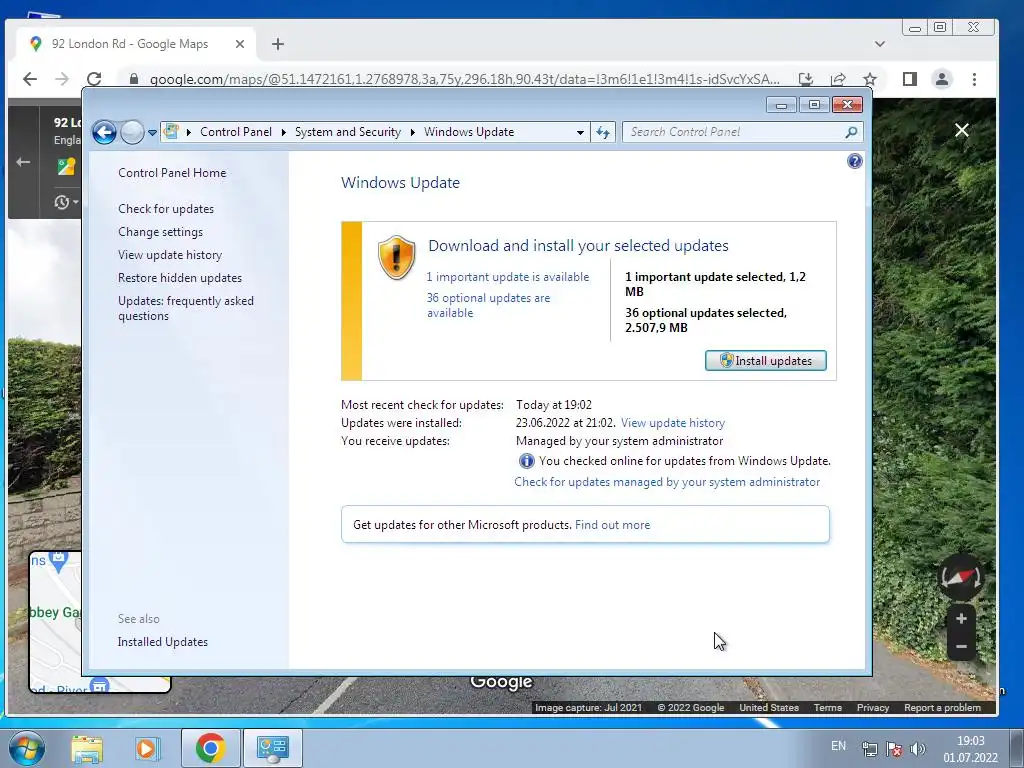
Task: Close Street View with X icon
Action: click(x=961, y=130)
